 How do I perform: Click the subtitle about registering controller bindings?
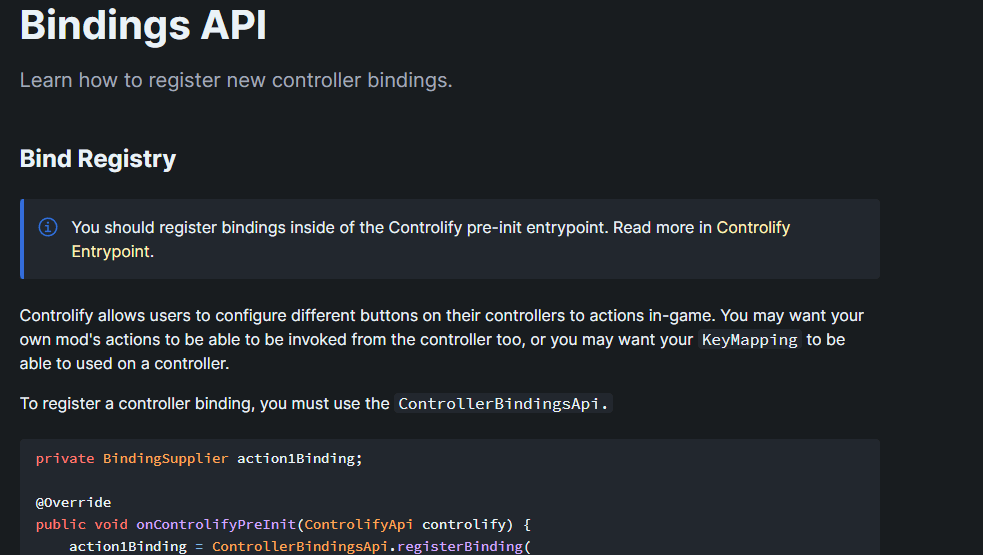[x=236, y=80]
